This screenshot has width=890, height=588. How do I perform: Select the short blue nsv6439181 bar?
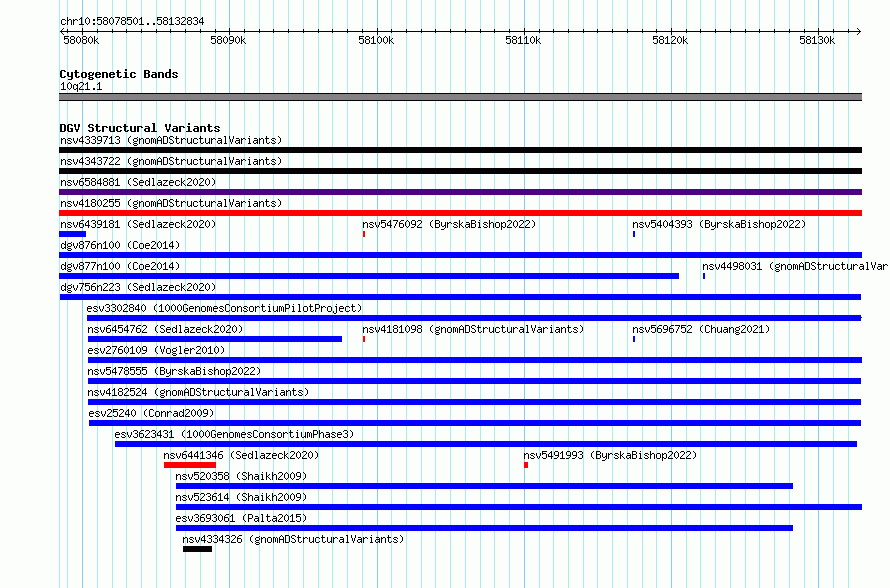[73, 234]
